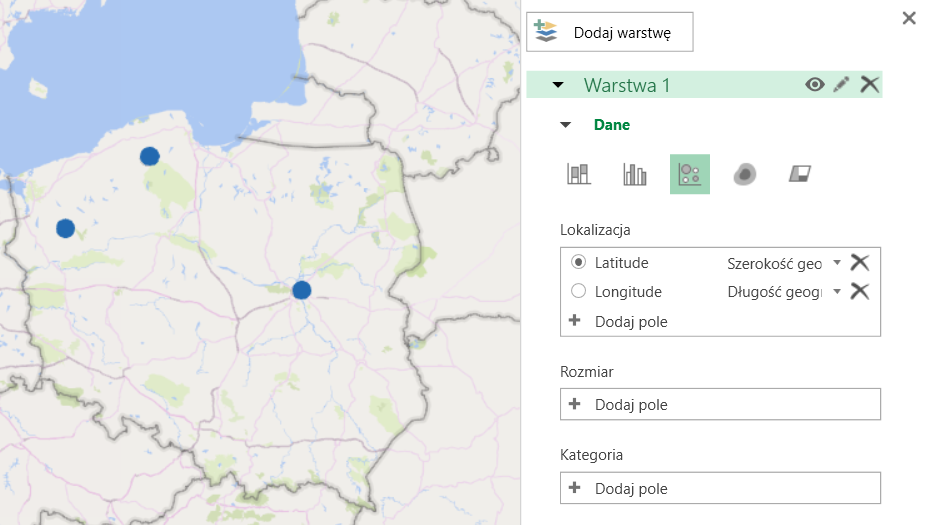Pick the region visualization icon
The height and width of the screenshot is (525, 926).
tap(799, 174)
